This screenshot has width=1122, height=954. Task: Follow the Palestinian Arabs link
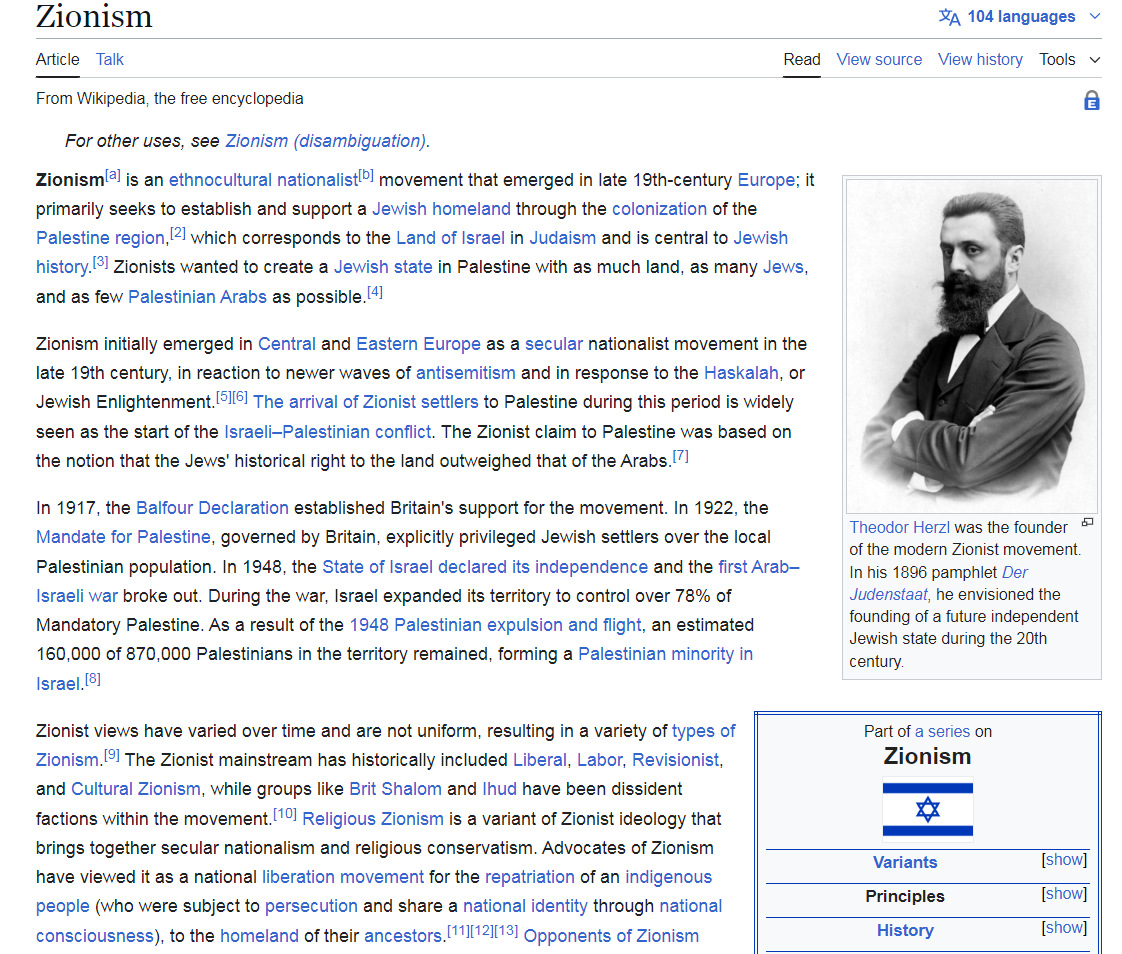click(x=197, y=297)
